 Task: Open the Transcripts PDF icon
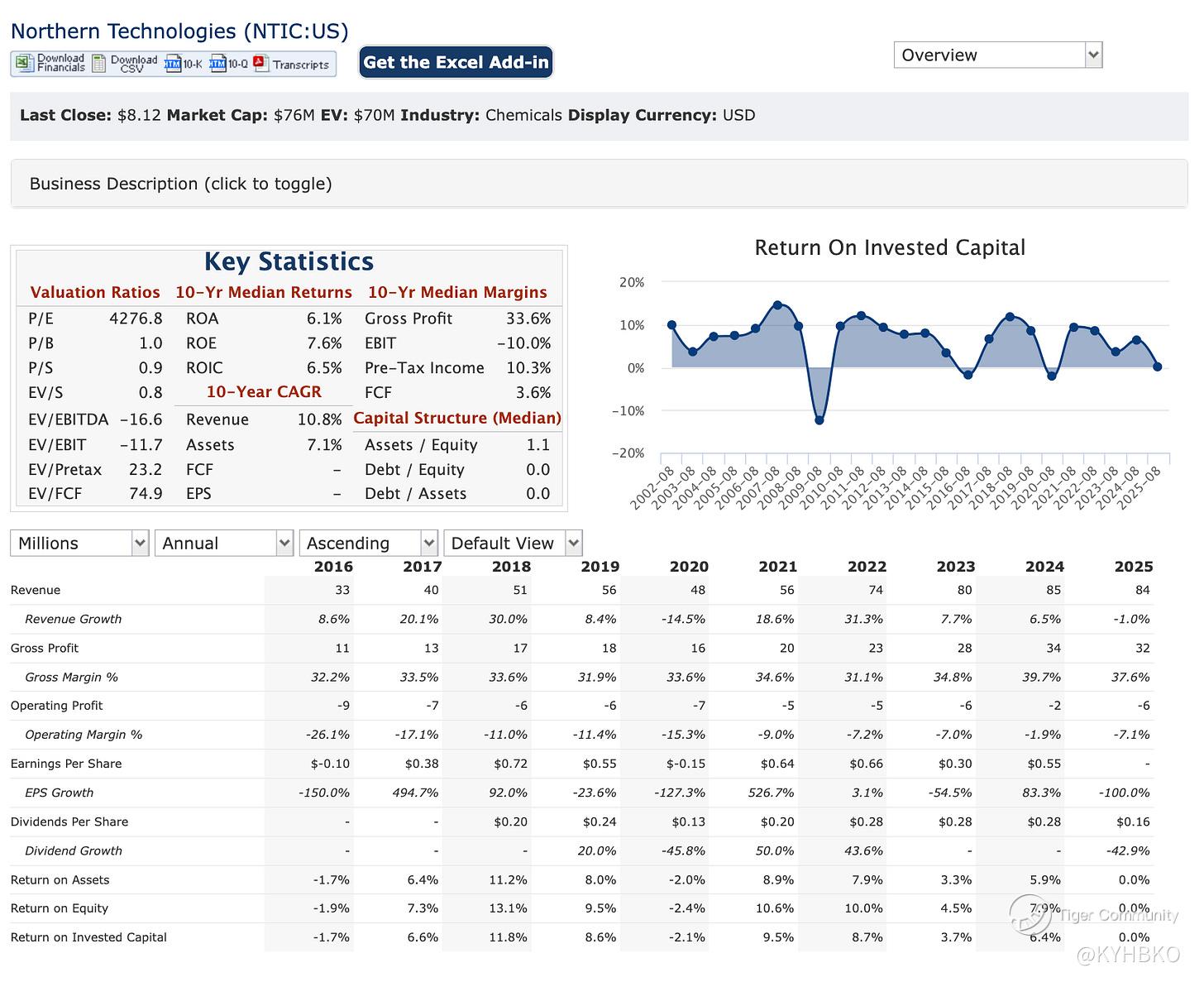click(261, 64)
